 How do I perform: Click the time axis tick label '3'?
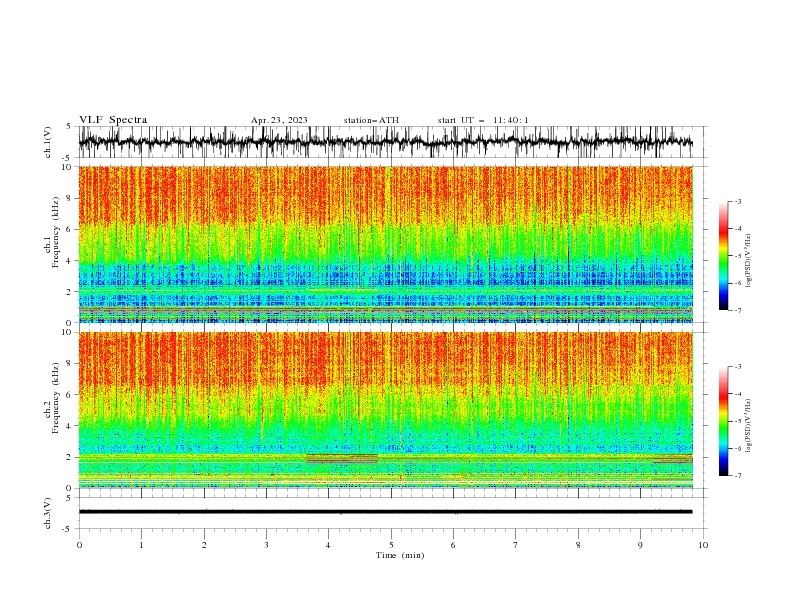coord(266,545)
